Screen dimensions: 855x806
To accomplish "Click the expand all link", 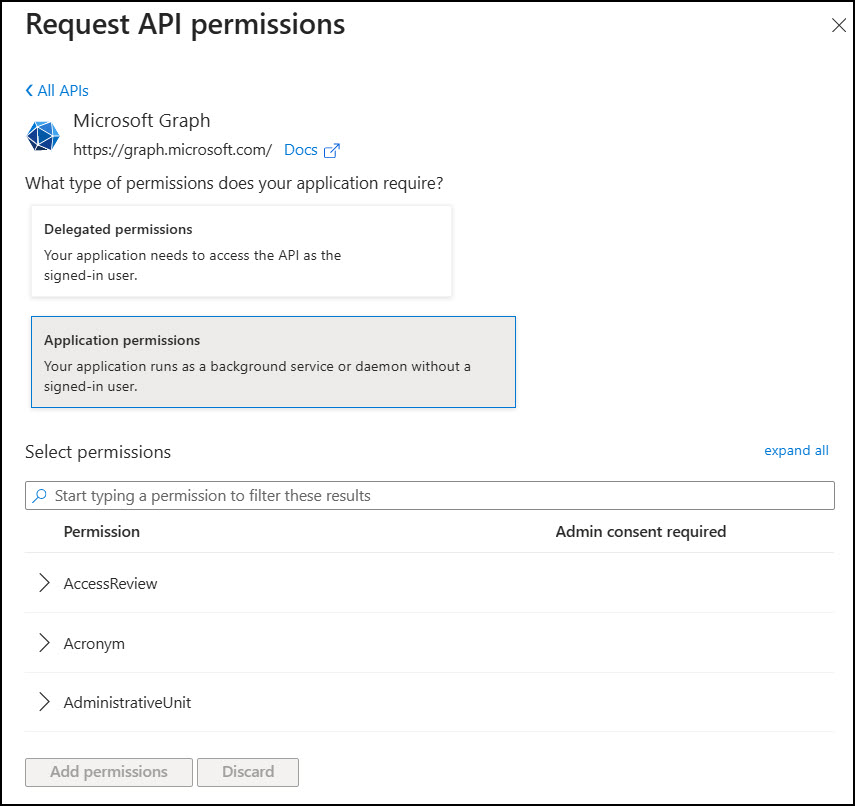I will pos(796,450).
